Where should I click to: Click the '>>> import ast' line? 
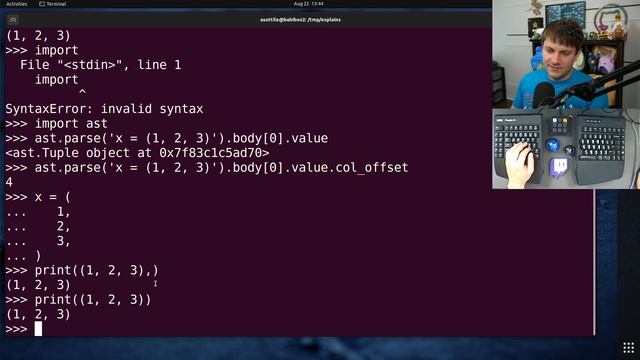pyautogui.click(x=56, y=124)
